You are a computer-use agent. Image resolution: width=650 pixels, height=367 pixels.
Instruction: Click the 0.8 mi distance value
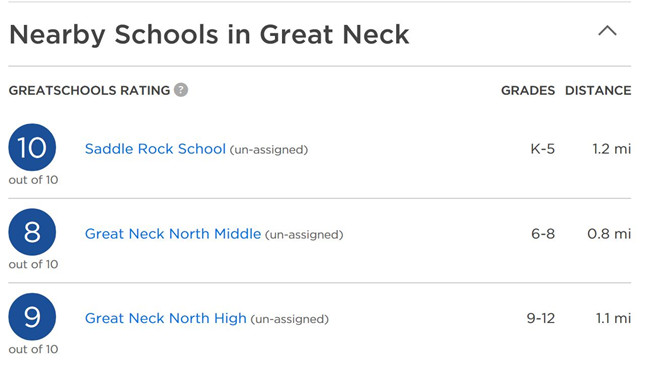(x=609, y=233)
